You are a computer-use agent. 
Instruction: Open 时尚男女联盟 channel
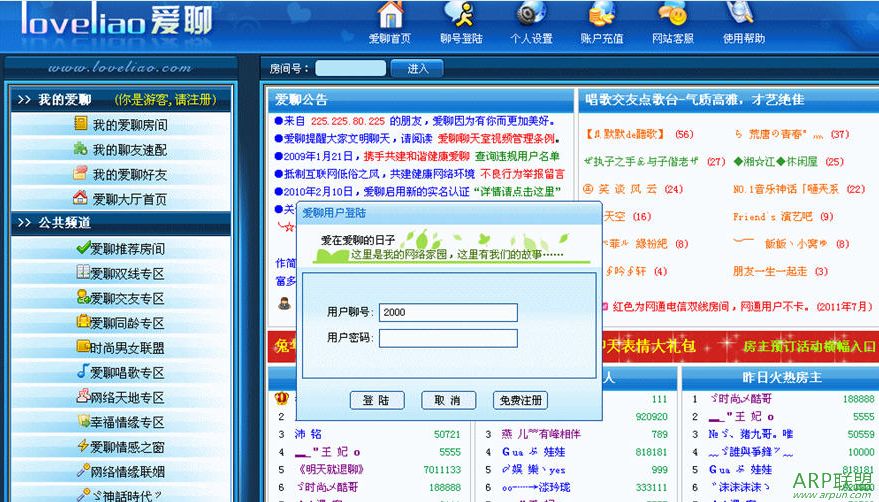point(121,347)
